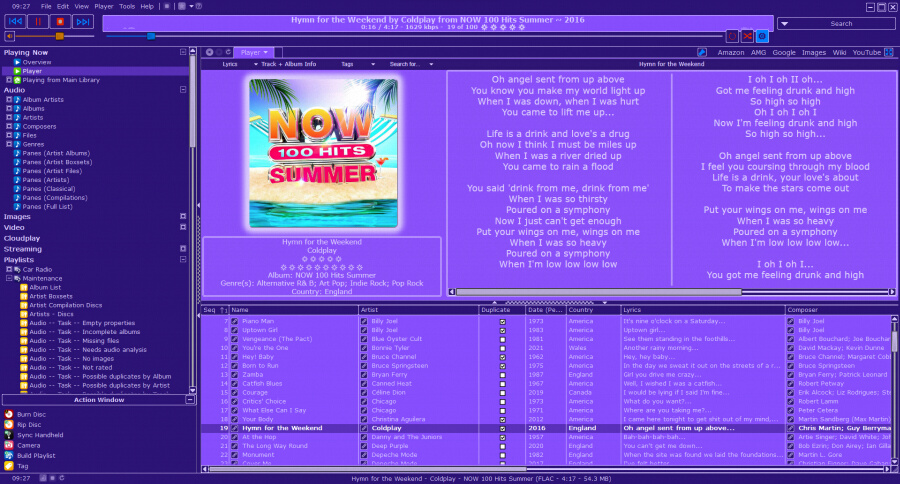The width and height of the screenshot is (900, 484).
Task: Click the blue pin icon left of Amazon
Action: click(x=701, y=52)
